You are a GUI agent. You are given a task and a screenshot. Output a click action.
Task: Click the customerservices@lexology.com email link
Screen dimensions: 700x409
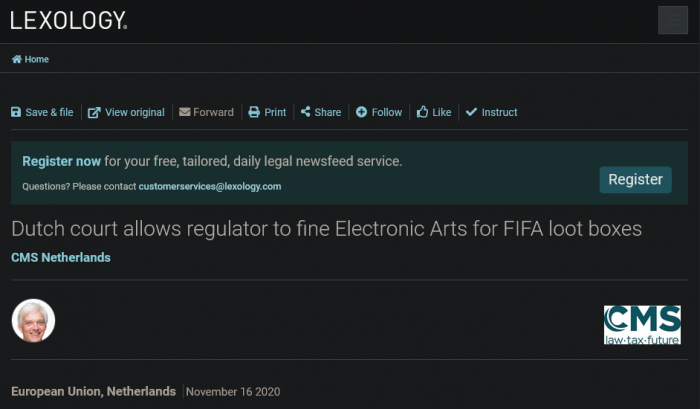coord(209,186)
